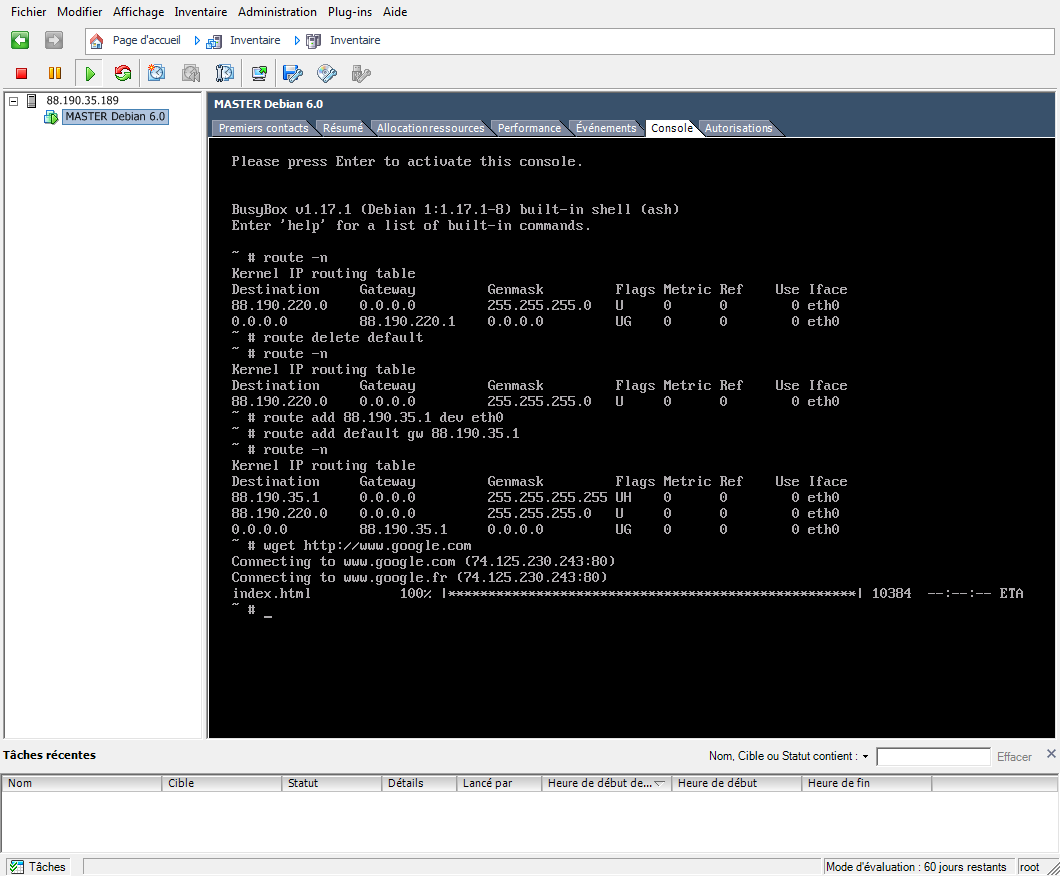Switch to the Résumé tab
1060x876 pixels.
pyautogui.click(x=343, y=128)
